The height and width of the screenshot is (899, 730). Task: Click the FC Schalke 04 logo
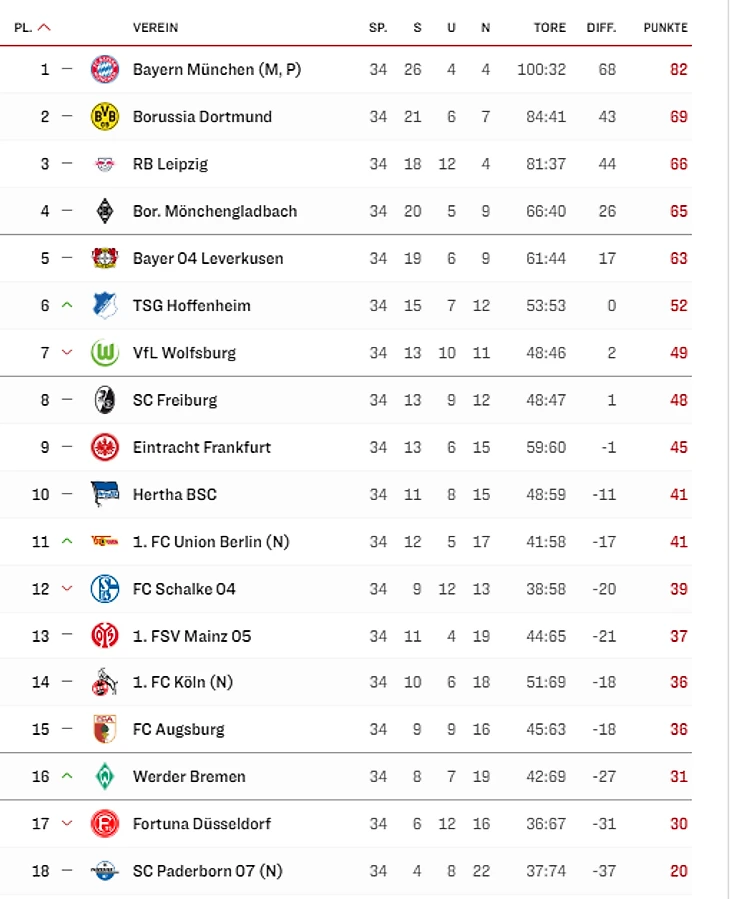tap(104, 589)
